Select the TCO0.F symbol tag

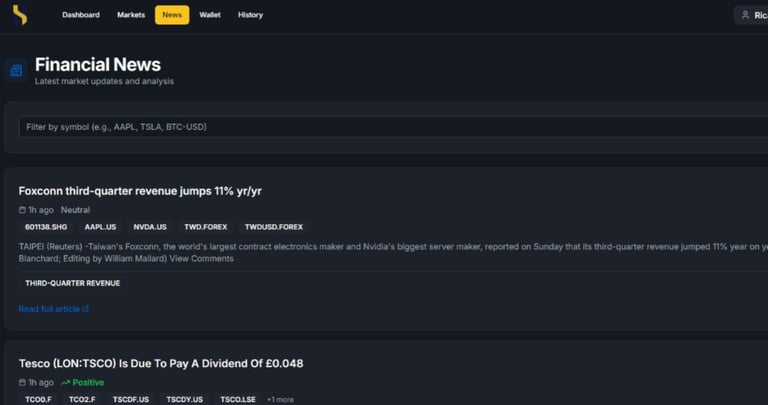click(38, 400)
